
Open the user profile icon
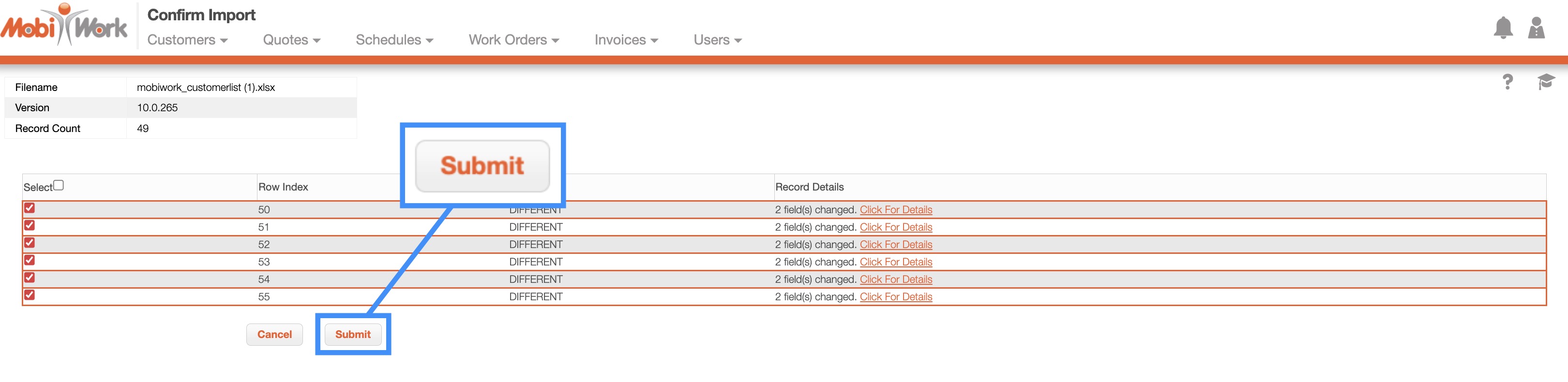pyautogui.click(x=1536, y=28)
